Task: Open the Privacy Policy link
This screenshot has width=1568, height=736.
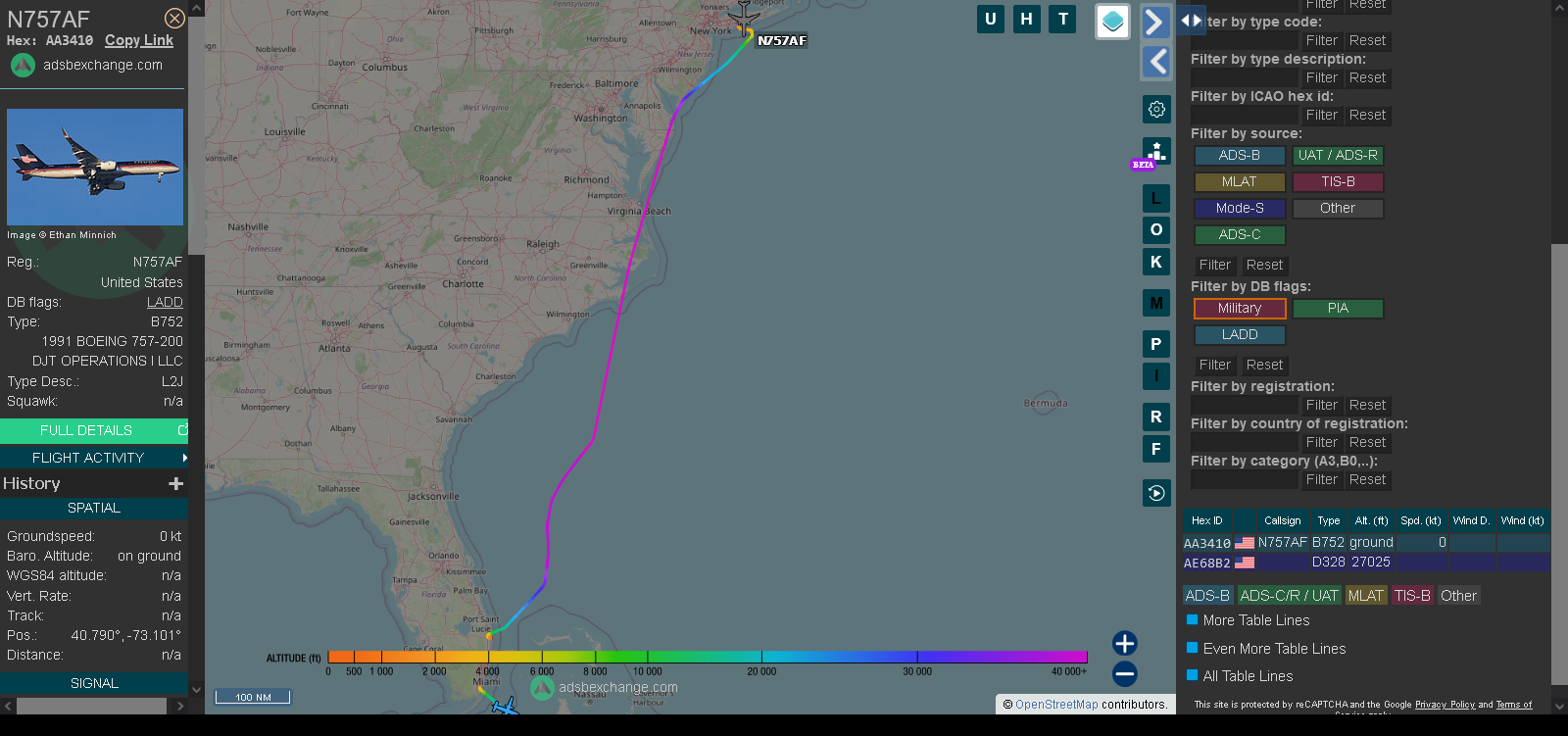Action: tap(1445, 705)
